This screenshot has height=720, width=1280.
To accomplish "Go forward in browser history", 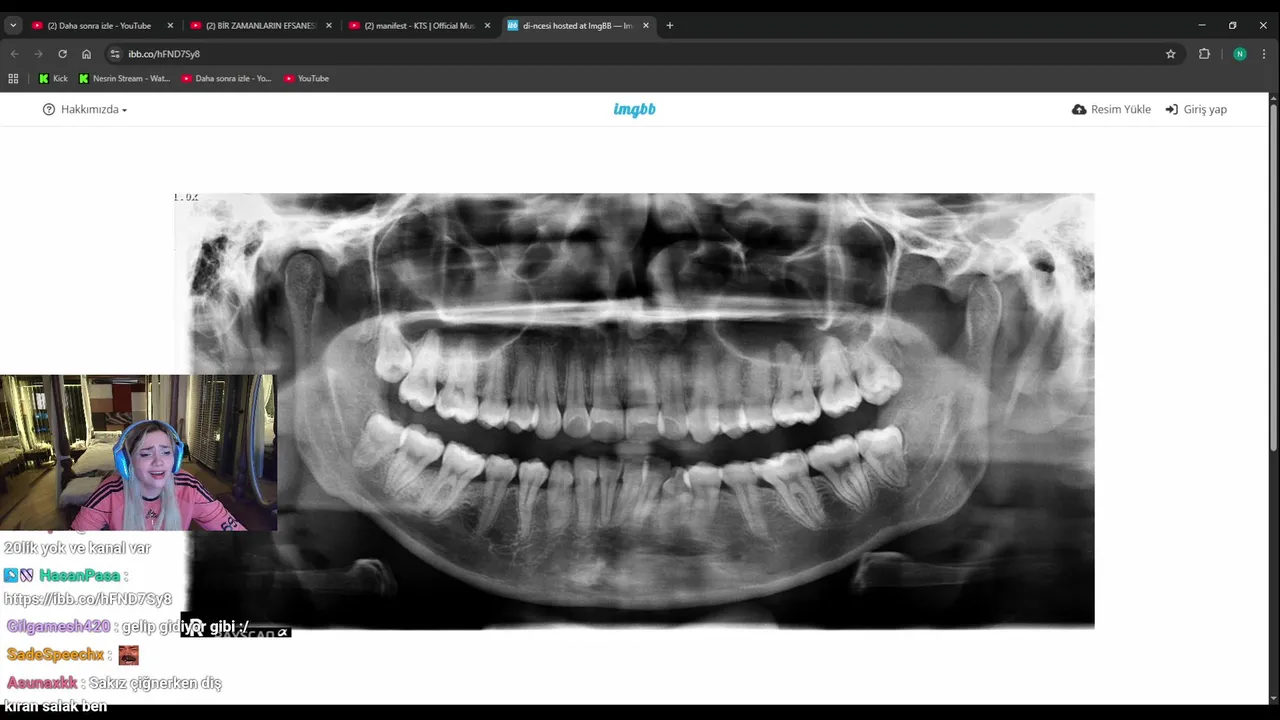I will pos(38,54).
